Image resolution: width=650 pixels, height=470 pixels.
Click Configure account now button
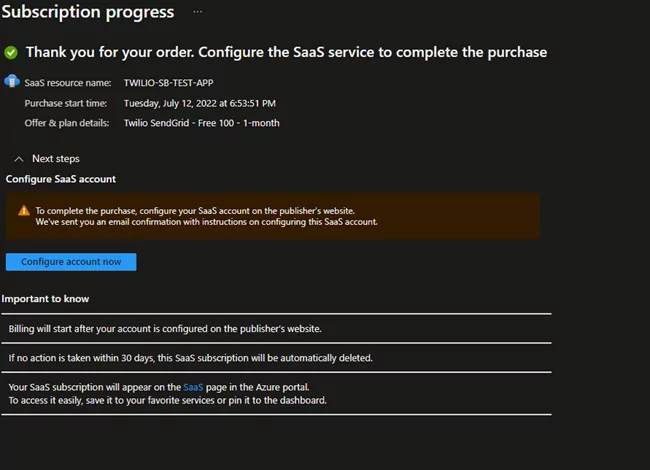[x=71, y=262]
